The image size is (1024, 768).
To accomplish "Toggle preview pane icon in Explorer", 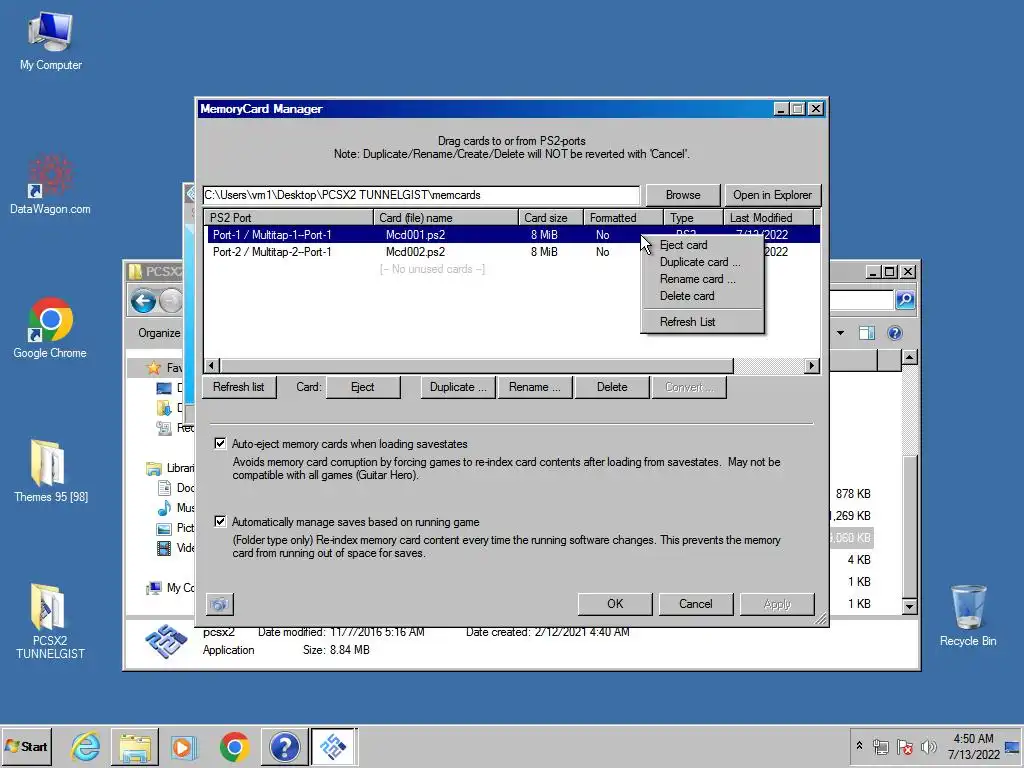I will pos(867,333).
